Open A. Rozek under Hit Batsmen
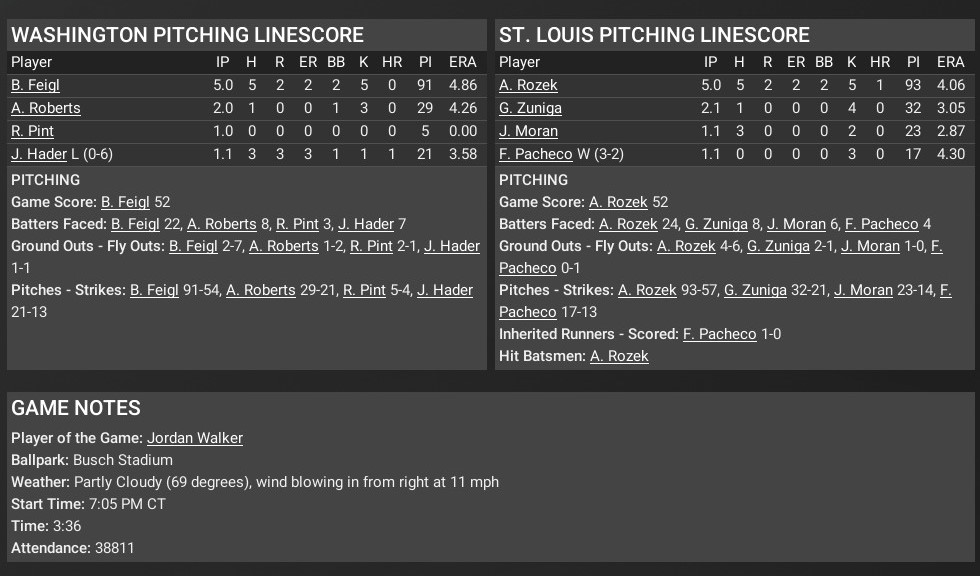The image size is (980, 576). tap(619, 356)
